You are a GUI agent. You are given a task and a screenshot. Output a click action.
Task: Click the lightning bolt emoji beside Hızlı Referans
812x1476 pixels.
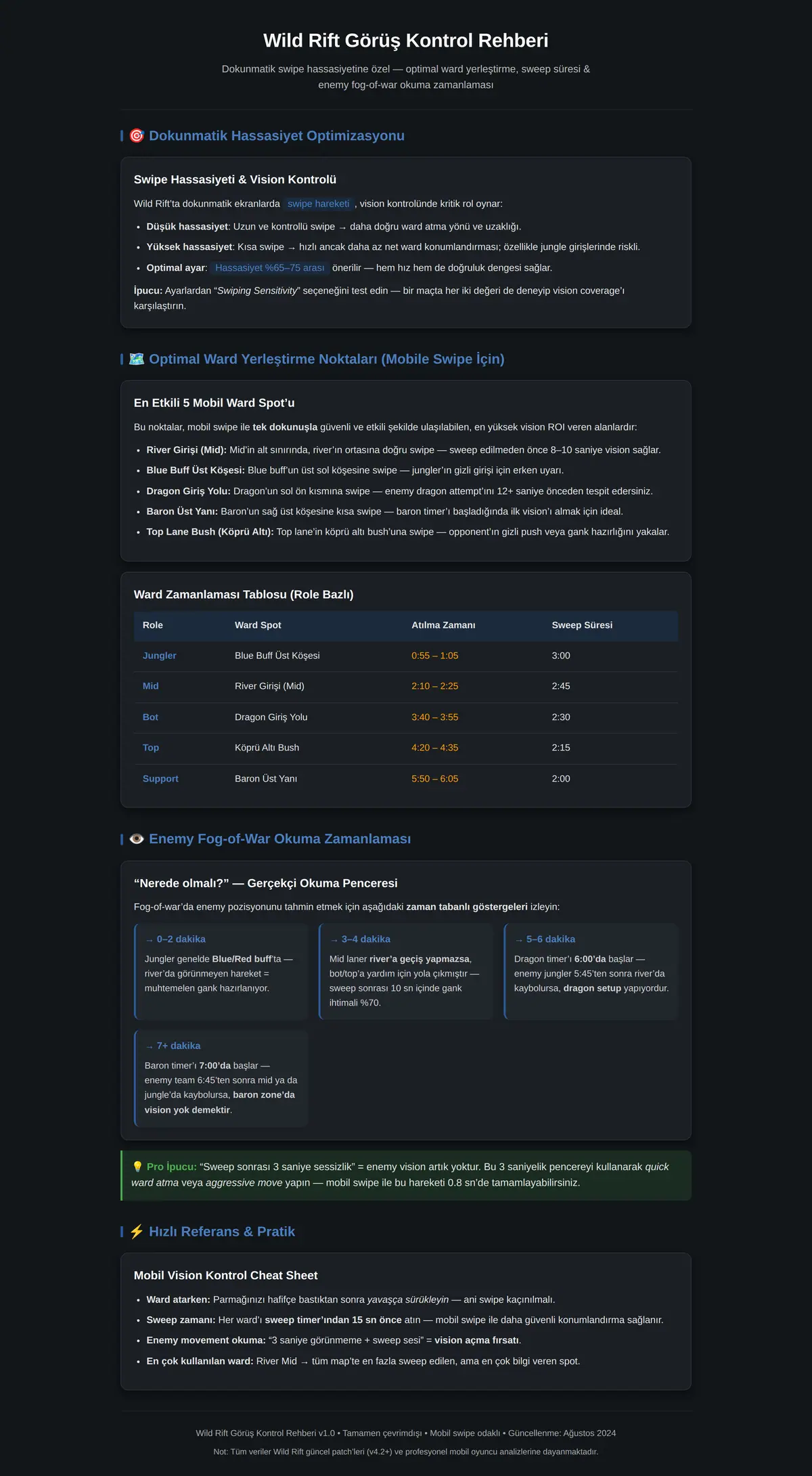coord(137,1231)
